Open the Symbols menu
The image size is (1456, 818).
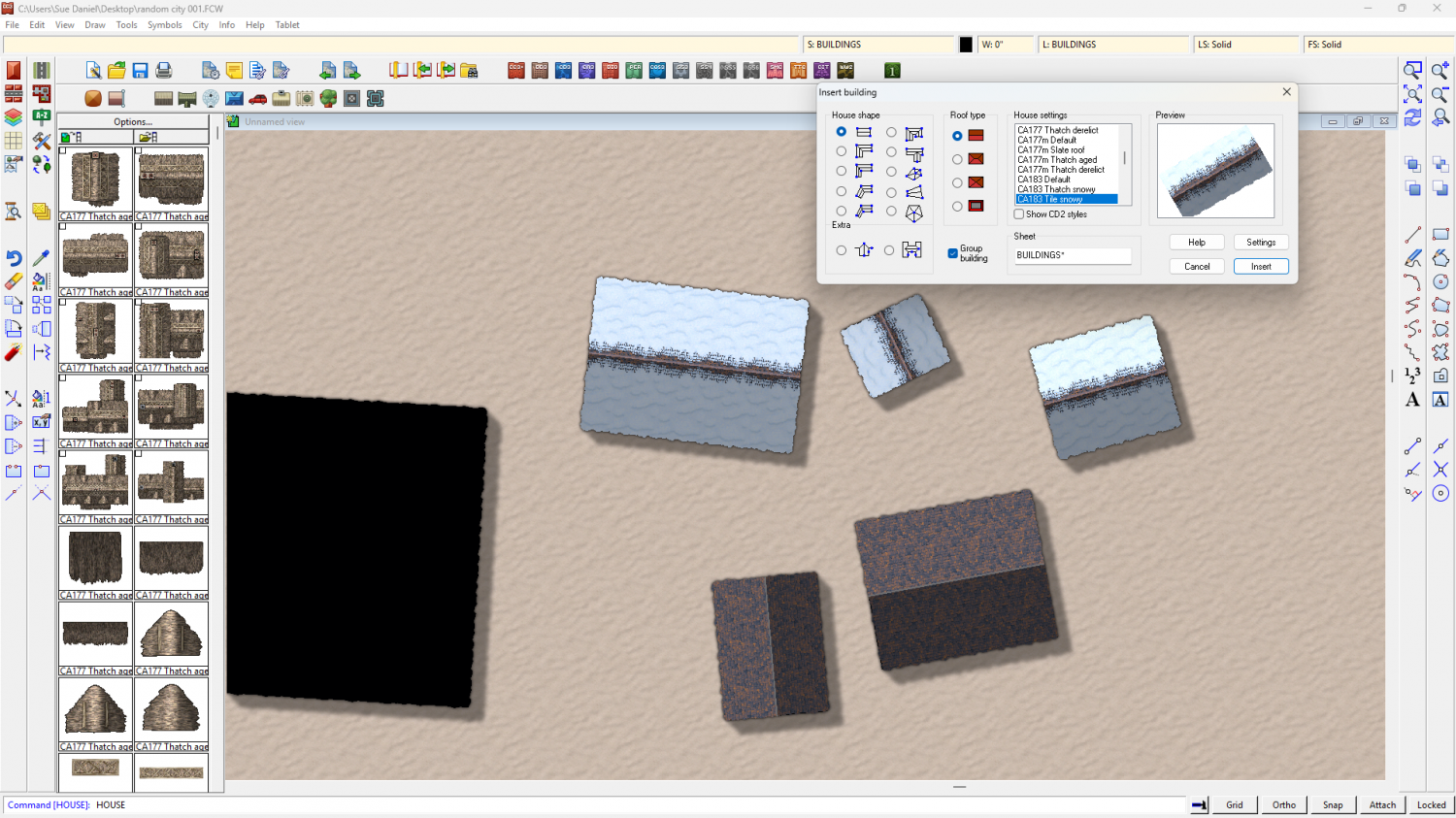[164, 25]
